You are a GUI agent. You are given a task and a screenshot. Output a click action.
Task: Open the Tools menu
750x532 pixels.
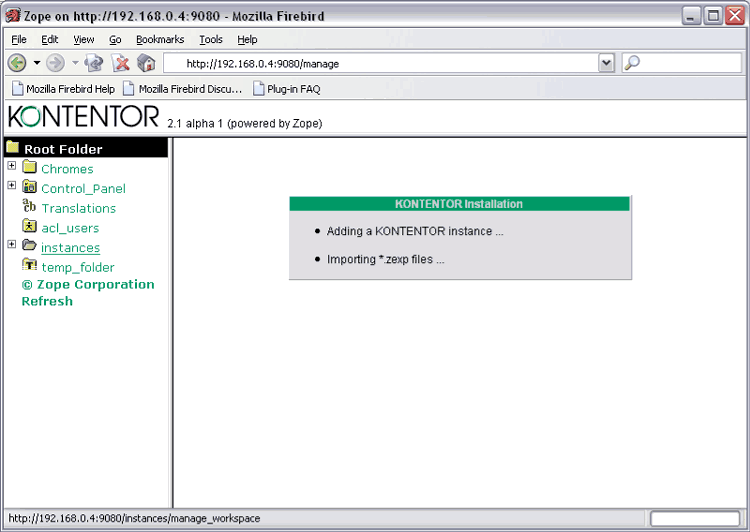tap(210, 40)
